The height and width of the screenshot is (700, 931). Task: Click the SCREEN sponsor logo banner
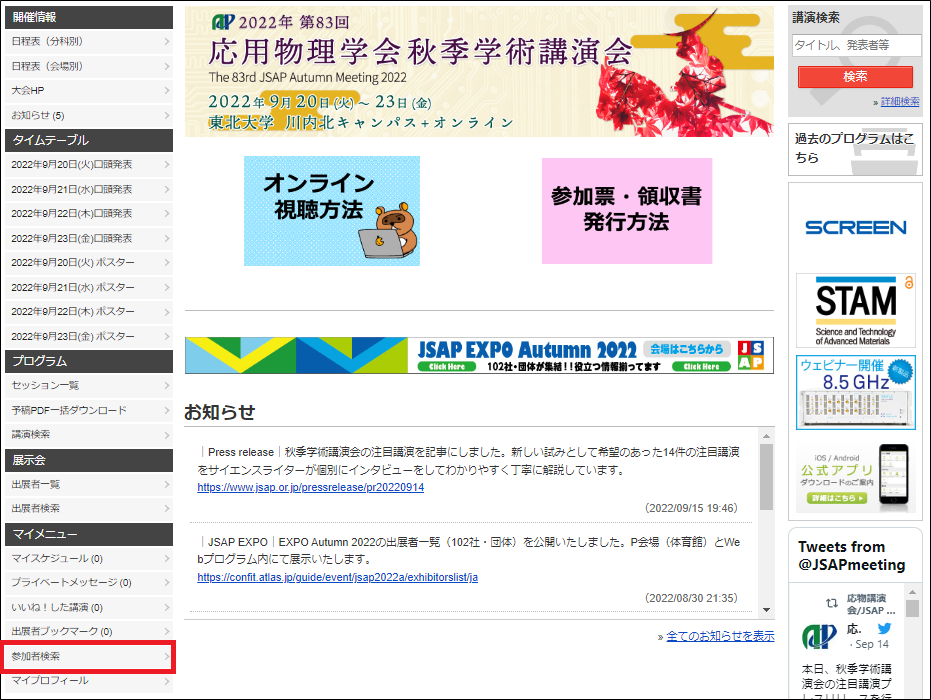(855, 227)
